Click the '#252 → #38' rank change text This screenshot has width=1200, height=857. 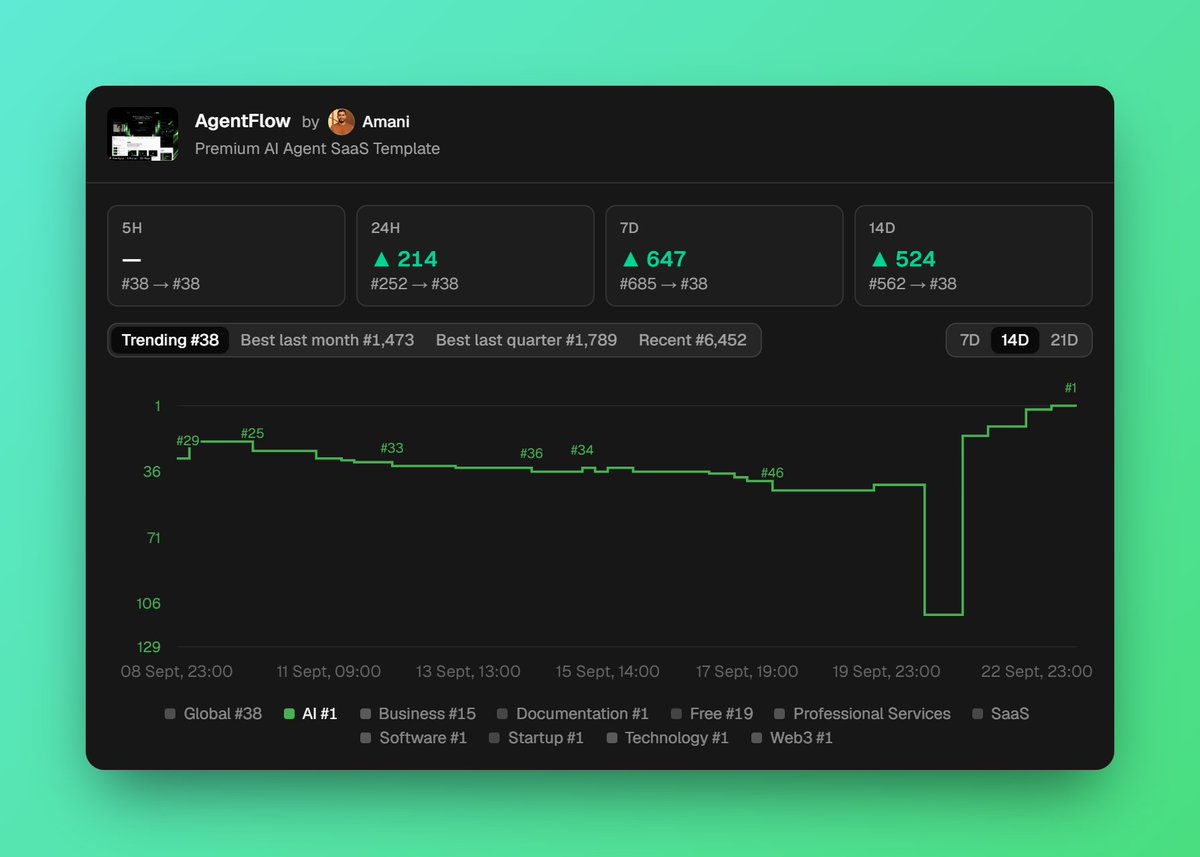(x=414, y=284)
